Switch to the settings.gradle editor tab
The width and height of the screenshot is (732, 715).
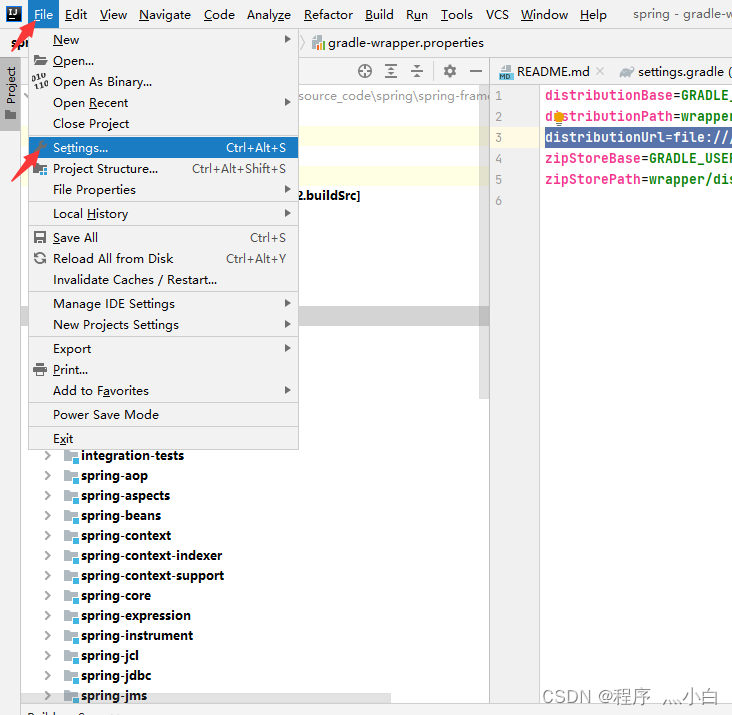point(675,71)
